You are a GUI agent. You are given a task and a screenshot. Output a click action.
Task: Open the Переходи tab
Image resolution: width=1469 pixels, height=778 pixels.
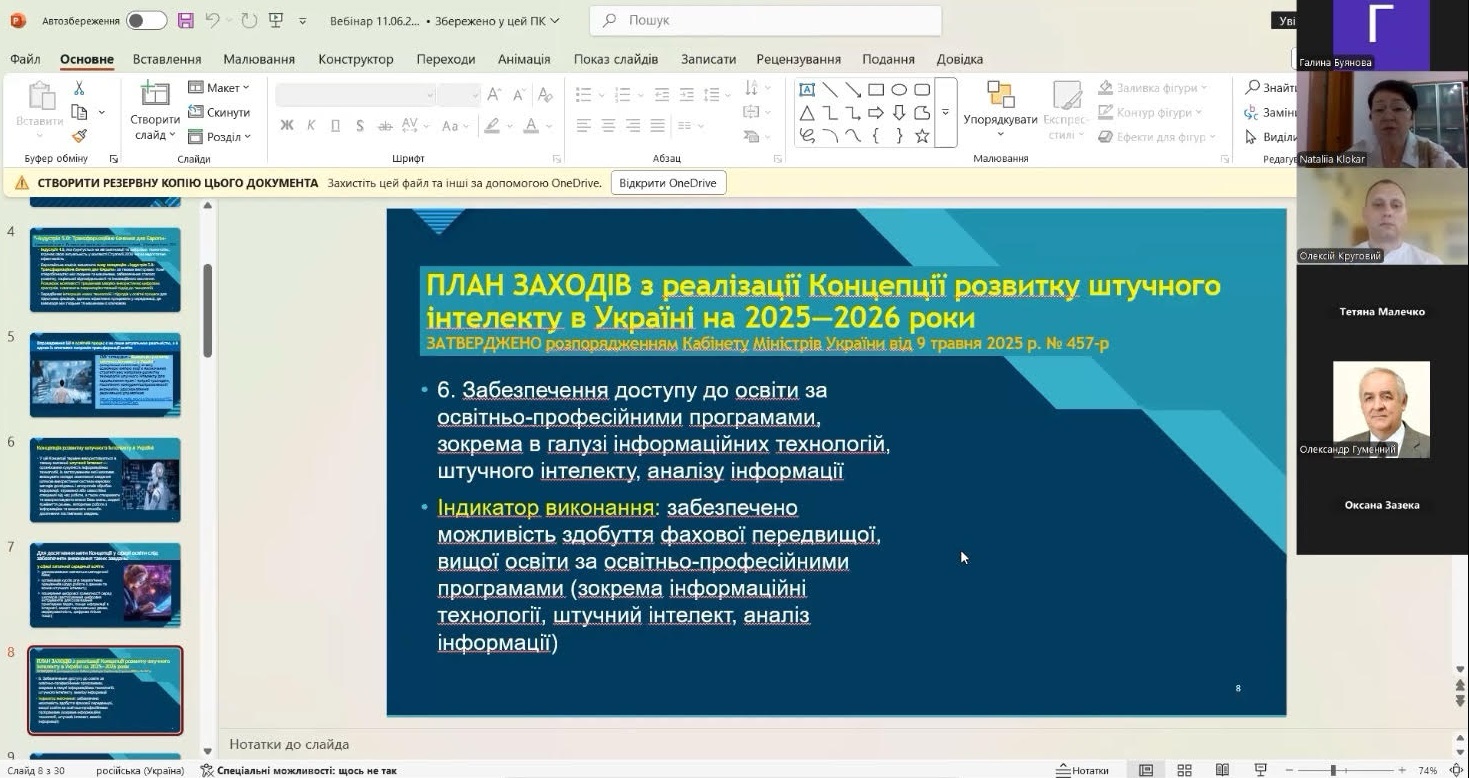(446, 59)
